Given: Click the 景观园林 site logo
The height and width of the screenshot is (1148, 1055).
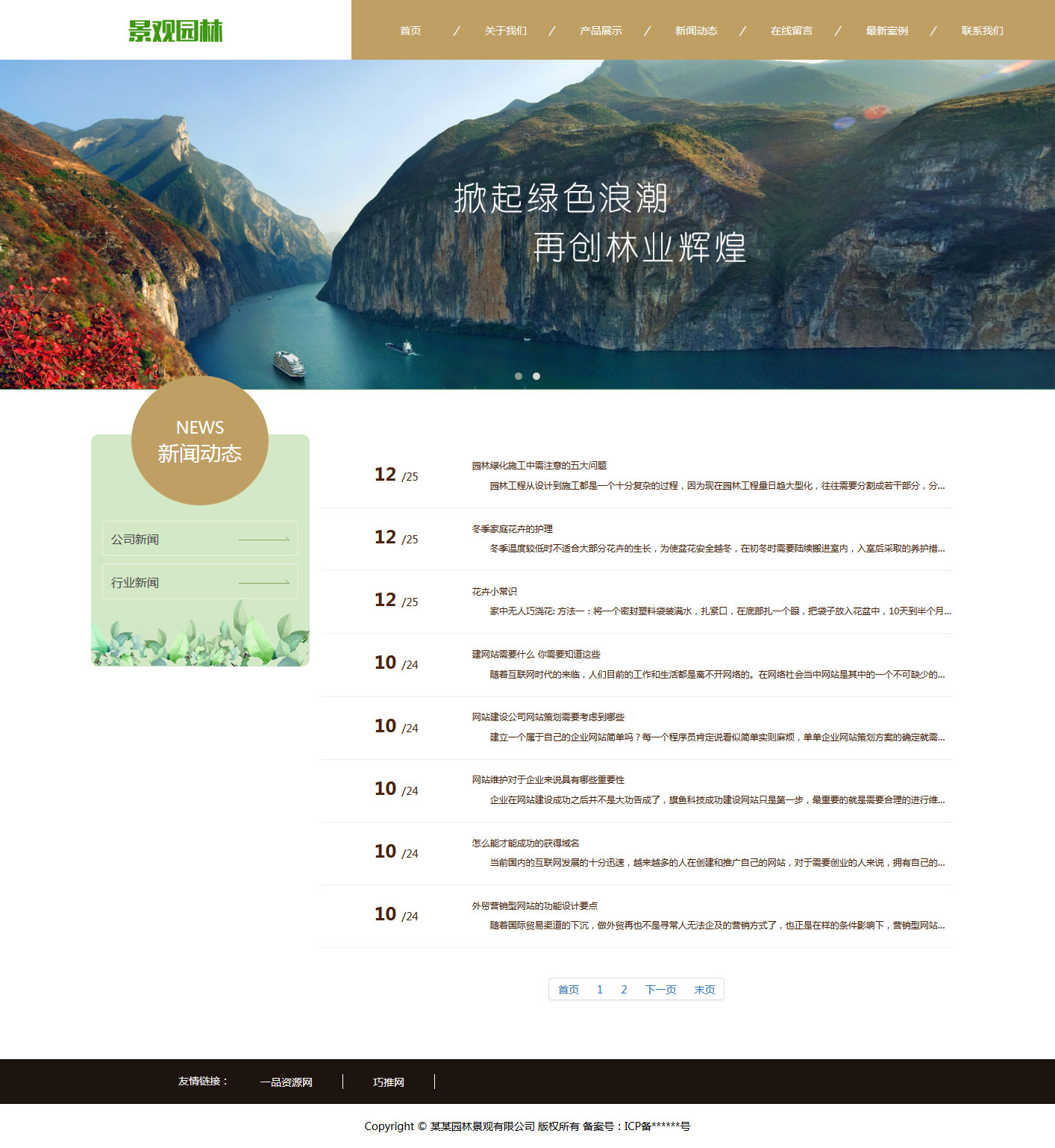Looking at the screenshot, I should tap(175, 31).
